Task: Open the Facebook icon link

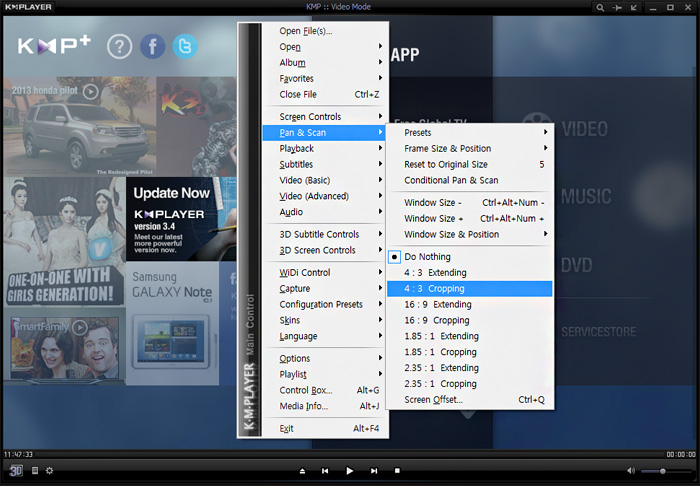Action: 152,46
